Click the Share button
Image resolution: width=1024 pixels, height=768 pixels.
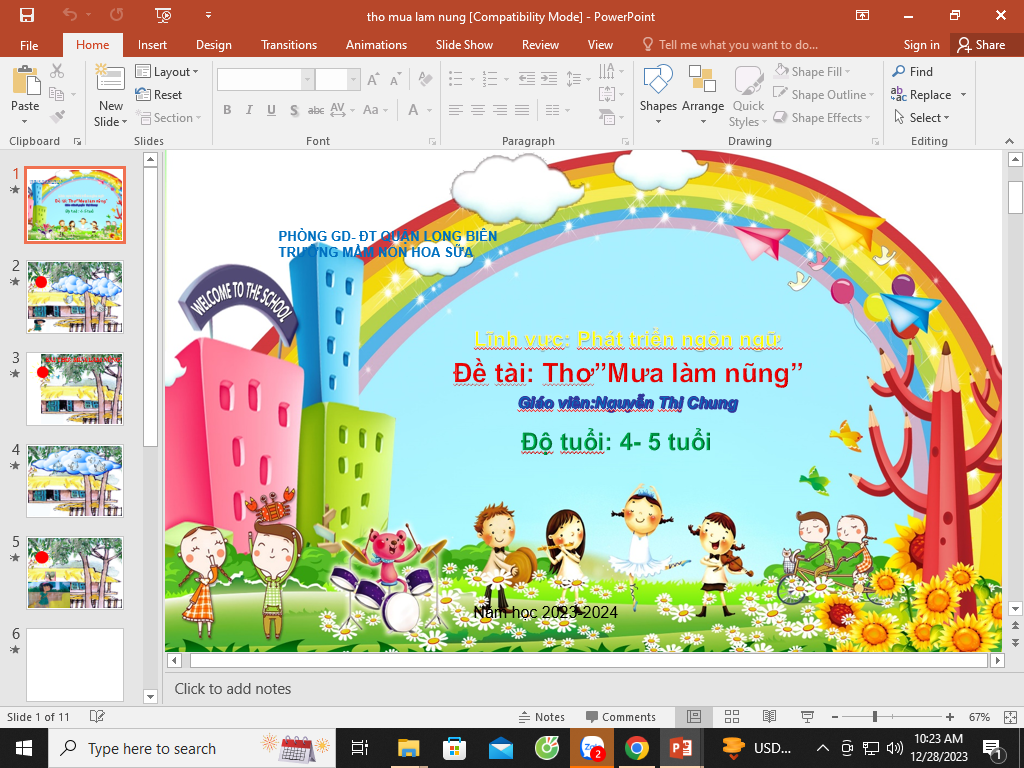pos(980,45)
